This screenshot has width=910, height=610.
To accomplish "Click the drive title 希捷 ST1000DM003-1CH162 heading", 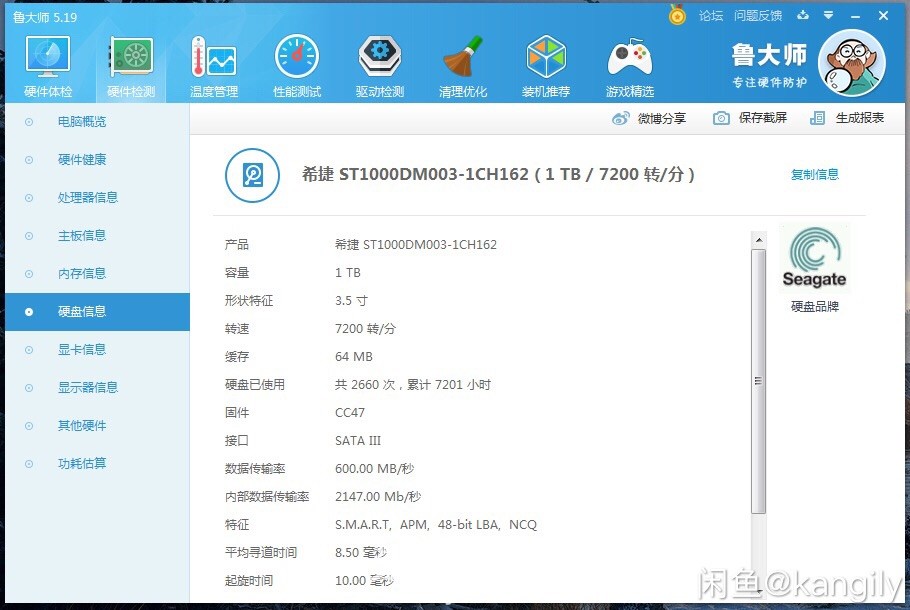I will 498,174.
